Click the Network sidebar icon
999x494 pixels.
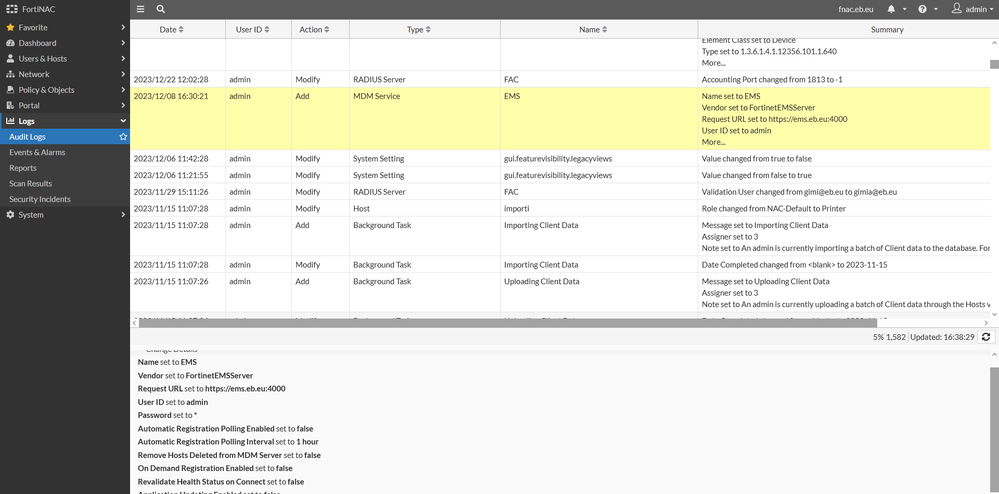(11, 74)
